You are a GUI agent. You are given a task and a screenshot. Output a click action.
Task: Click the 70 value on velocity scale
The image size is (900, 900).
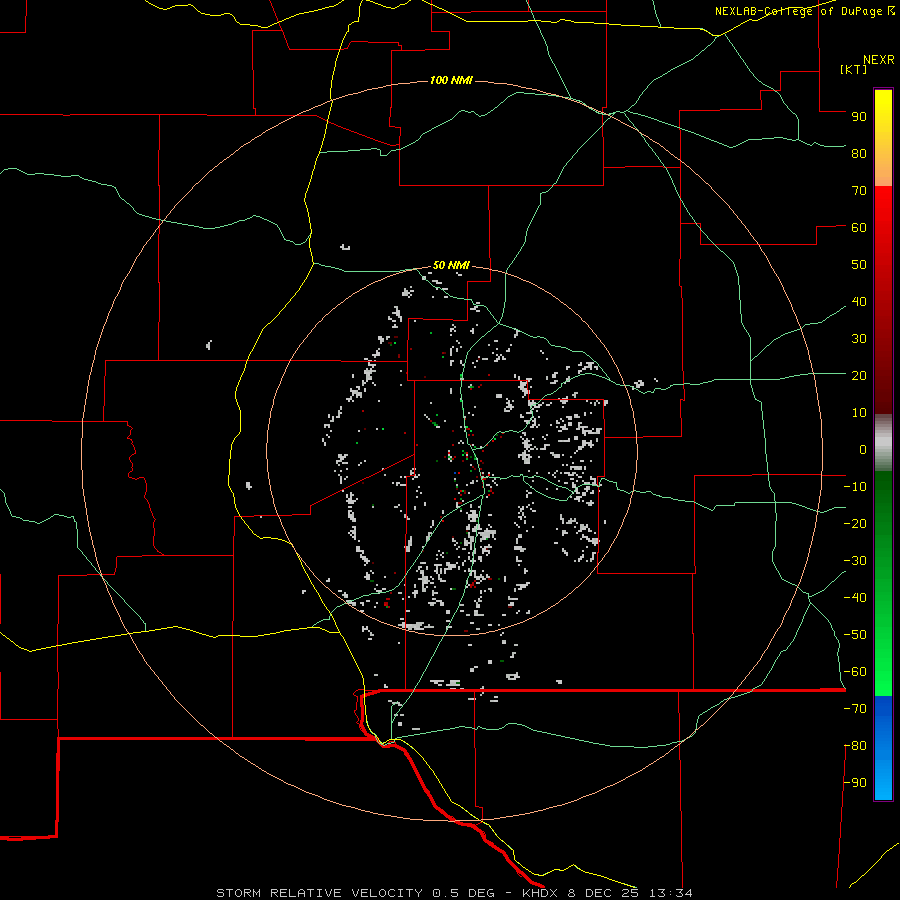(x=859, y=191)
